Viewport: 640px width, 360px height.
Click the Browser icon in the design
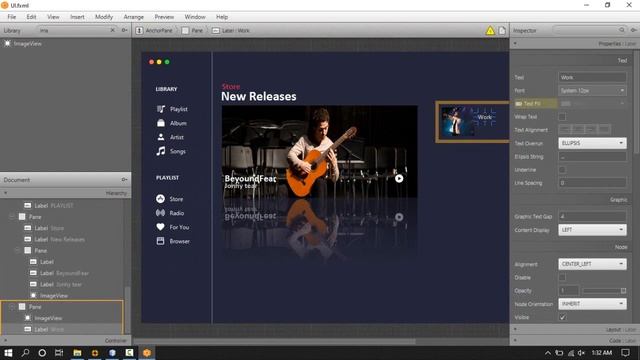(160, 241)
